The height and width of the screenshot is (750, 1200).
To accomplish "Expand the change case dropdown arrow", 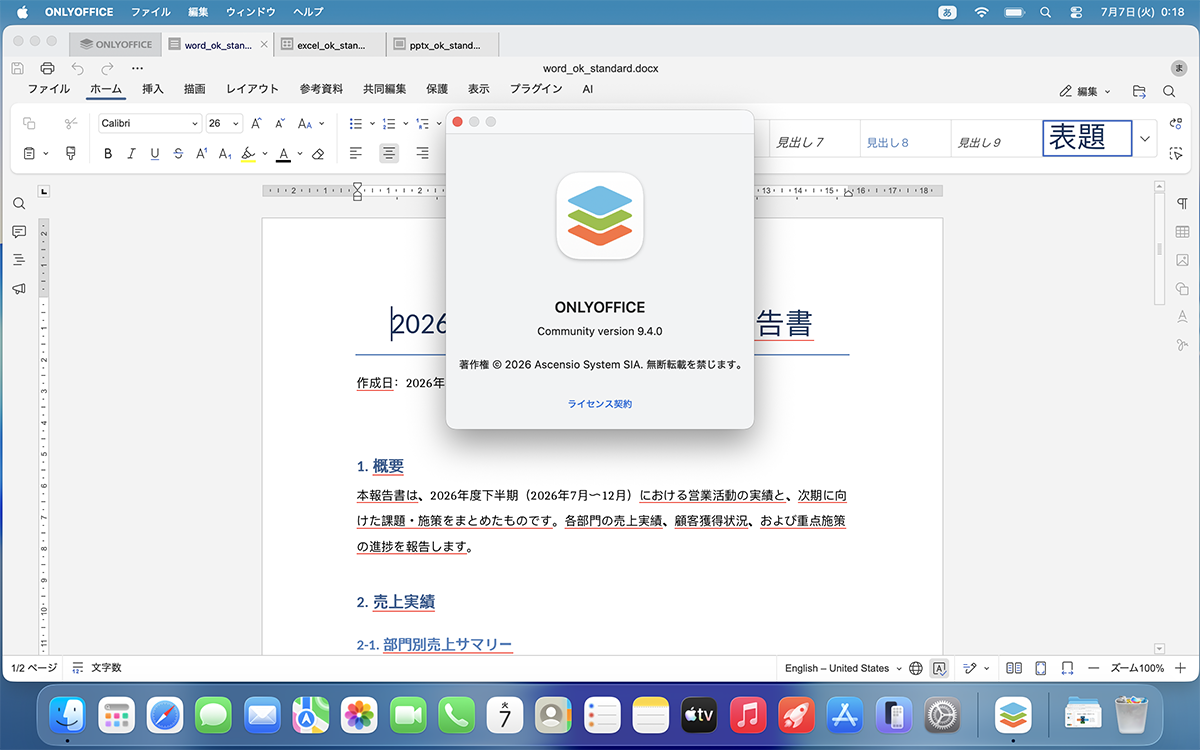I will pos(322,124).
